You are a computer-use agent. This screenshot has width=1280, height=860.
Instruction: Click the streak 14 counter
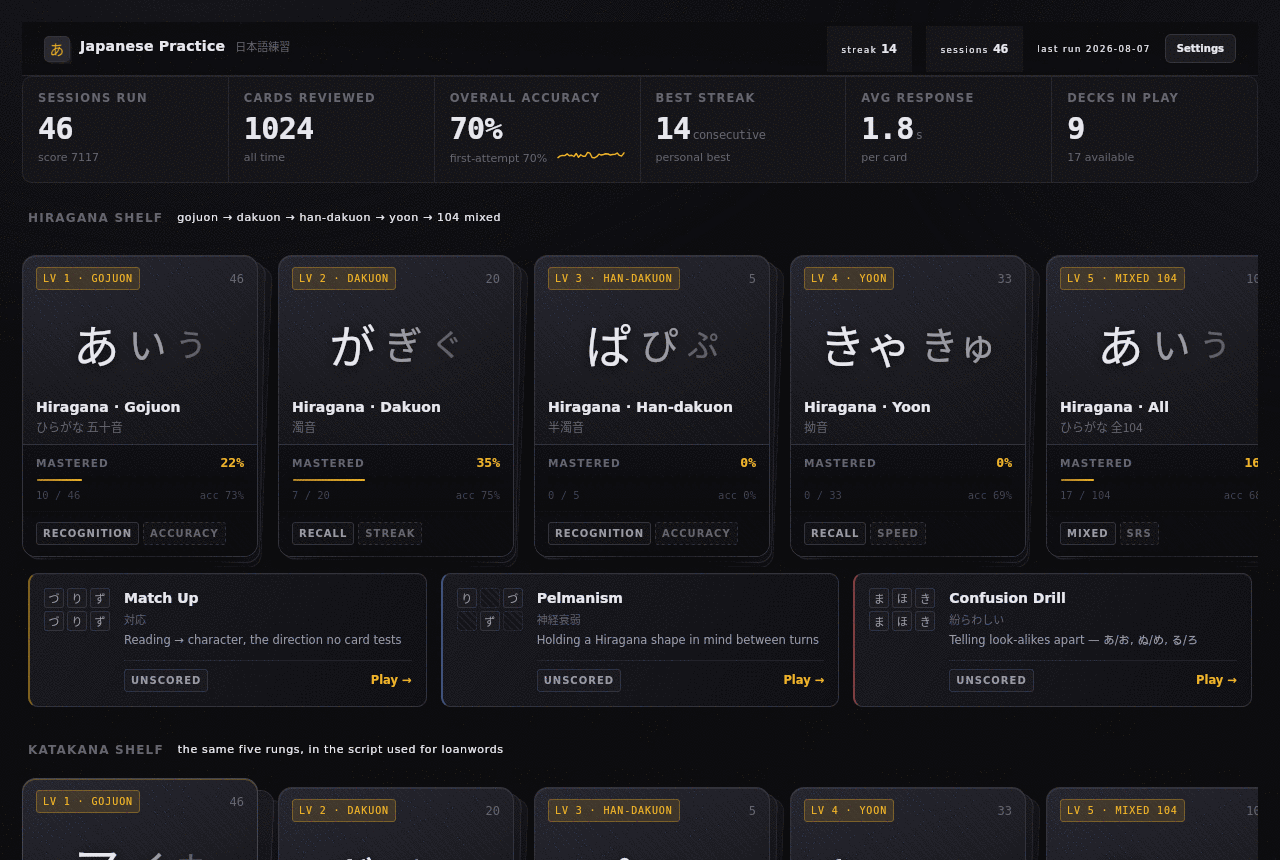[869, 49]
